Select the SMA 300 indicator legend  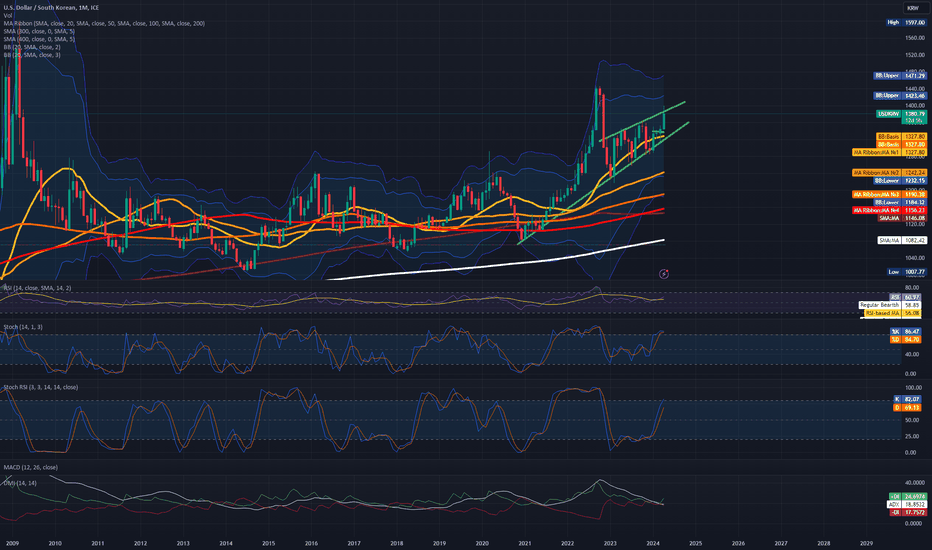point(39,31)
